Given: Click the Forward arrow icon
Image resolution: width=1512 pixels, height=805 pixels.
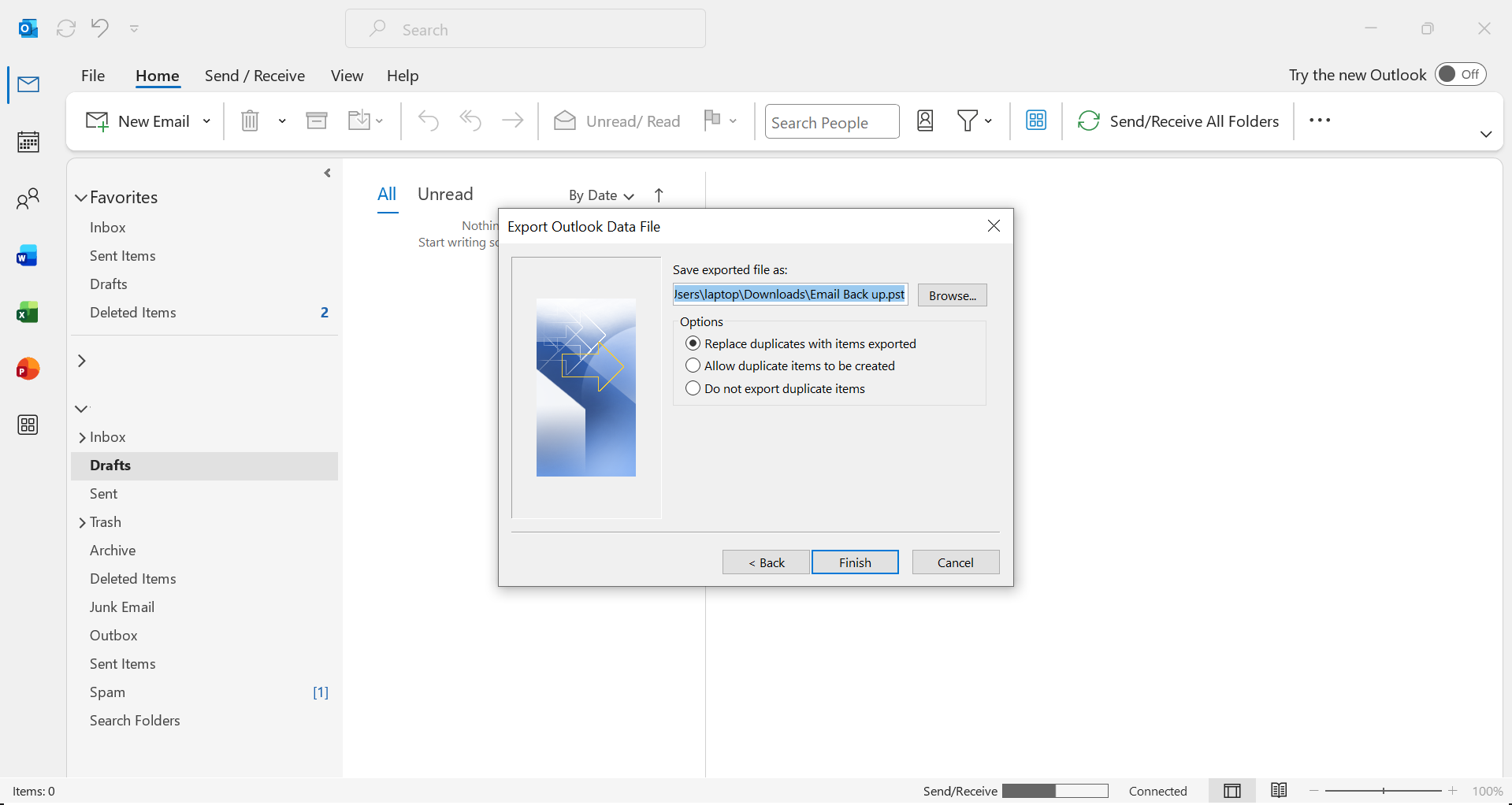Looking at the screenshot, I should (513, 121).
